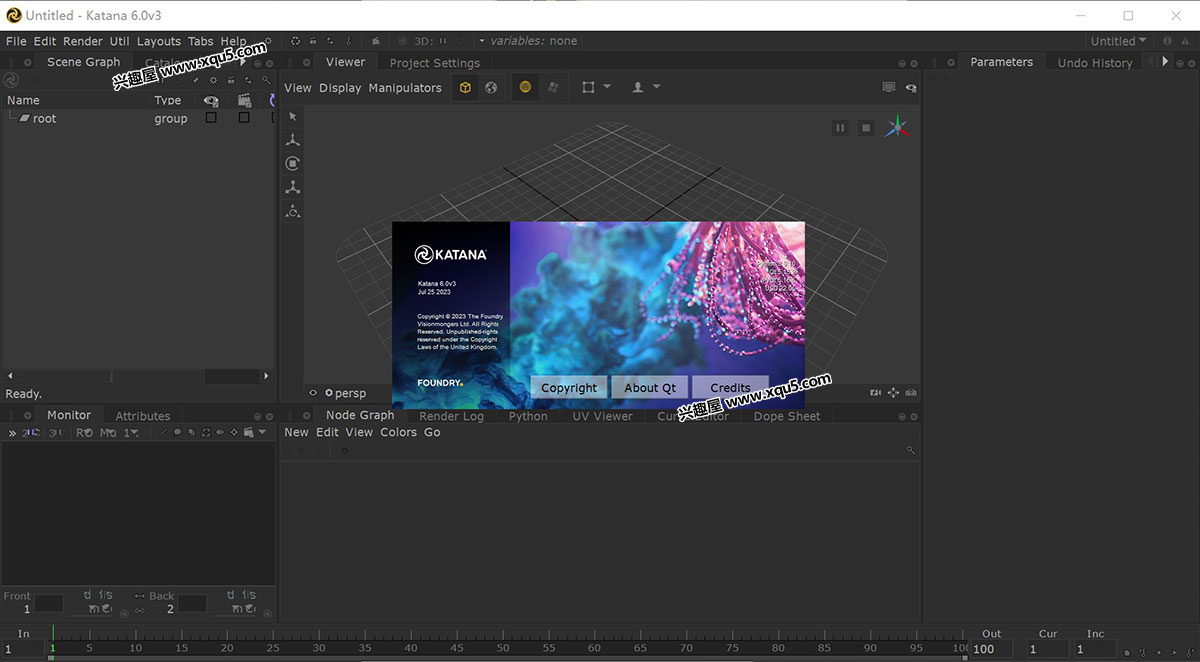Click the yellow sphere shading icon
1200x662 pixels.
pyautogui.click(x=525, y=88)
